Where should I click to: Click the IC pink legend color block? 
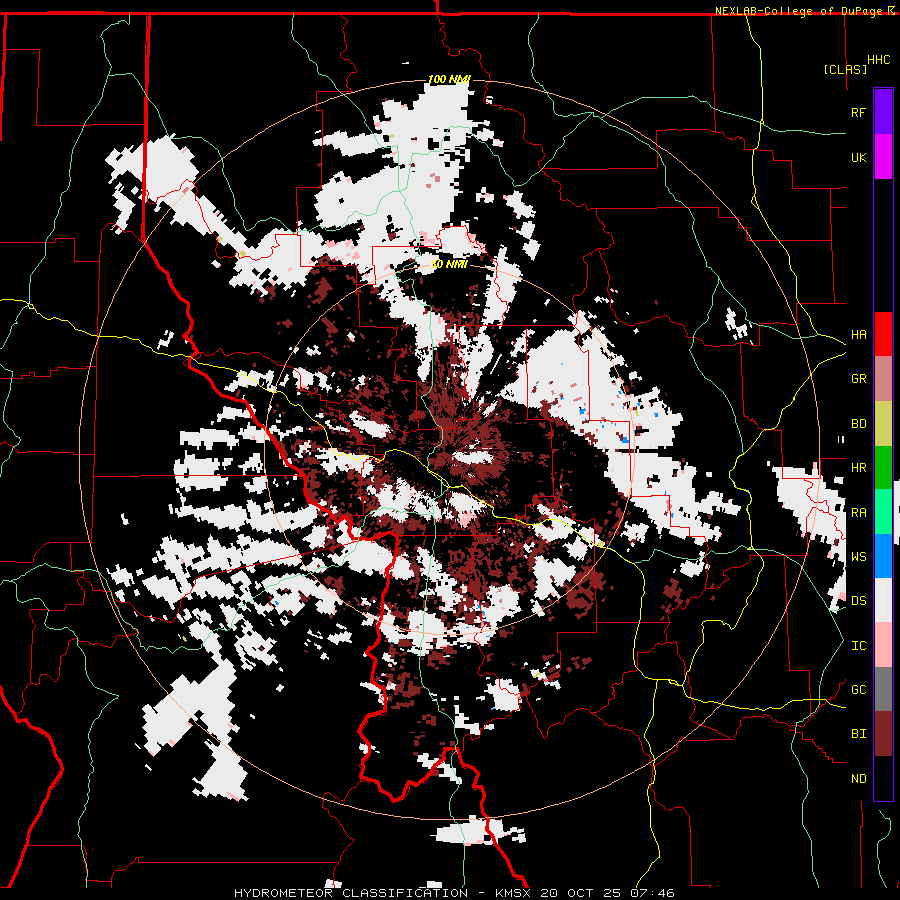click(x=883, y=645)
